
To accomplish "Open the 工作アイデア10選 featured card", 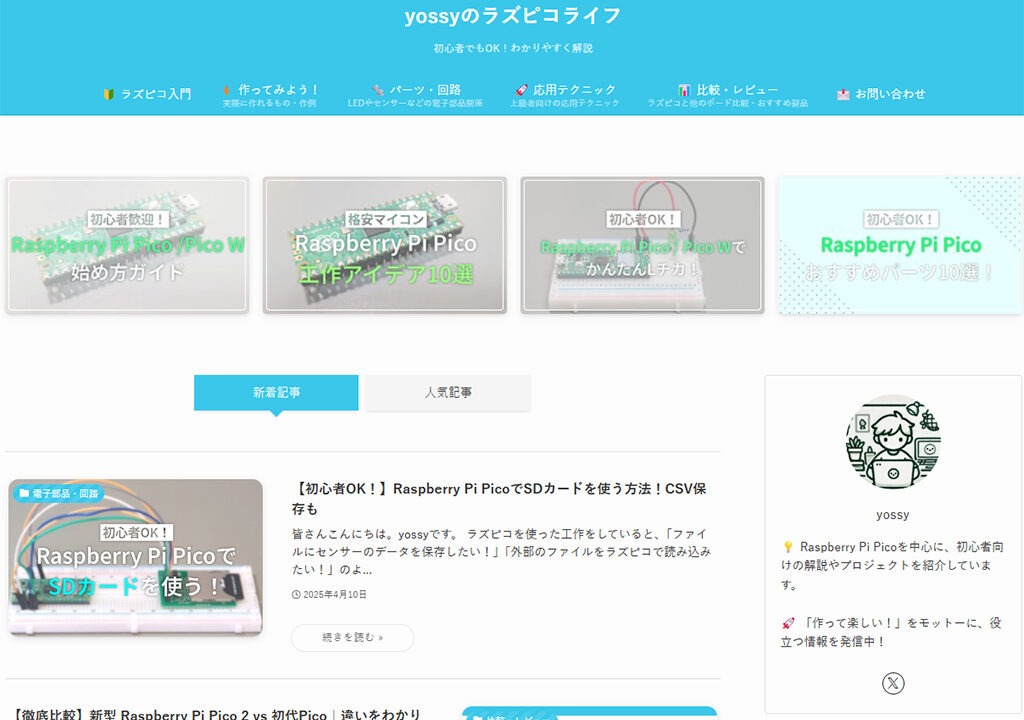I will tap(385, 245).
